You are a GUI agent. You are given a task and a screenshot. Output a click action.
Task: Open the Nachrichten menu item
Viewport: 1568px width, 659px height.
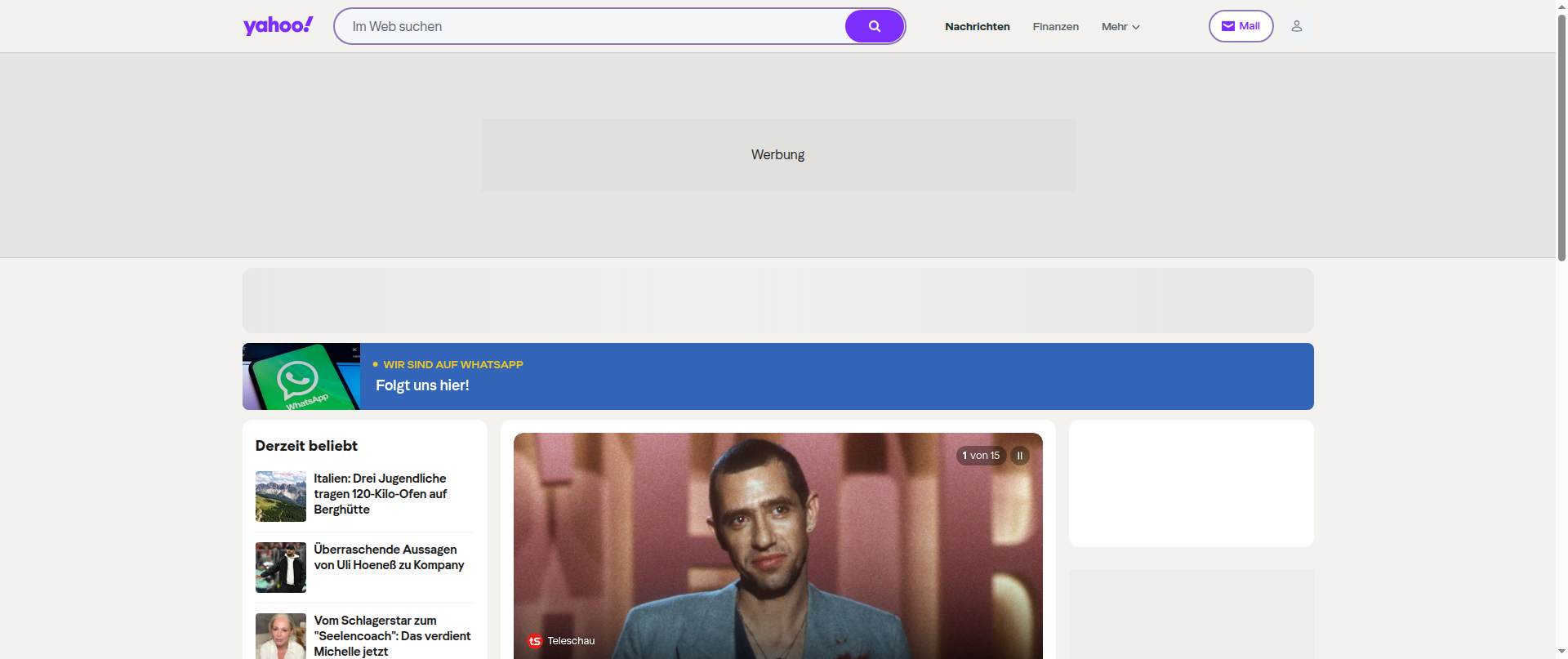978,27
